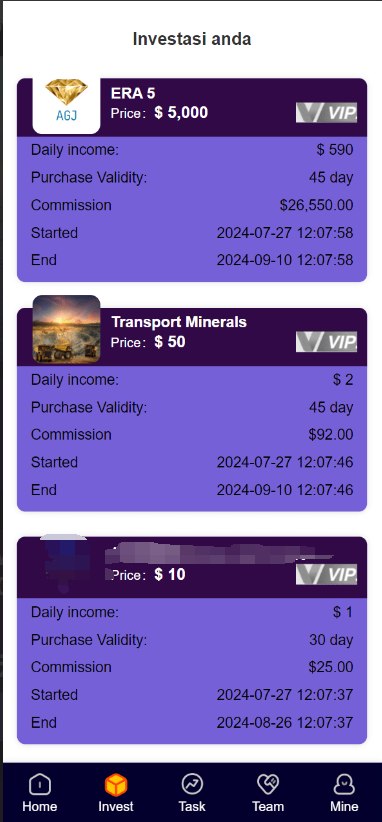The image size is (382, 822).
Task: Click the VIP badge on ERA 5 card
Action: tap(326, 113)
